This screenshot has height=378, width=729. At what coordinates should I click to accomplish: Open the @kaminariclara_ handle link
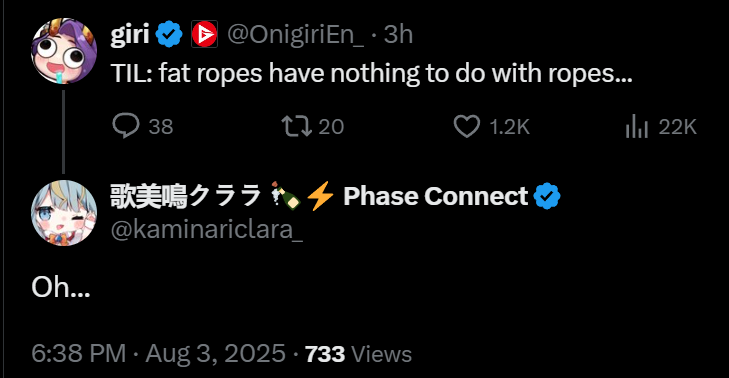coord(207,229)
